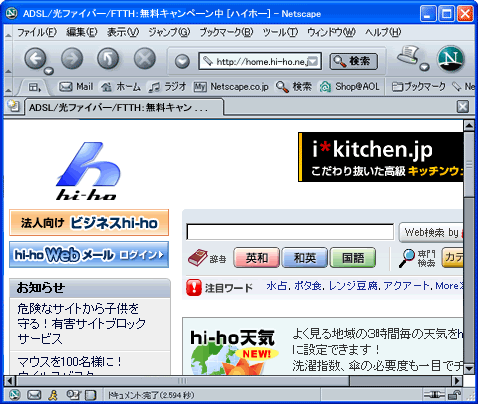Open the ツール(T) menu
This screenshot has width=478, height=404.
coord(280,32)
